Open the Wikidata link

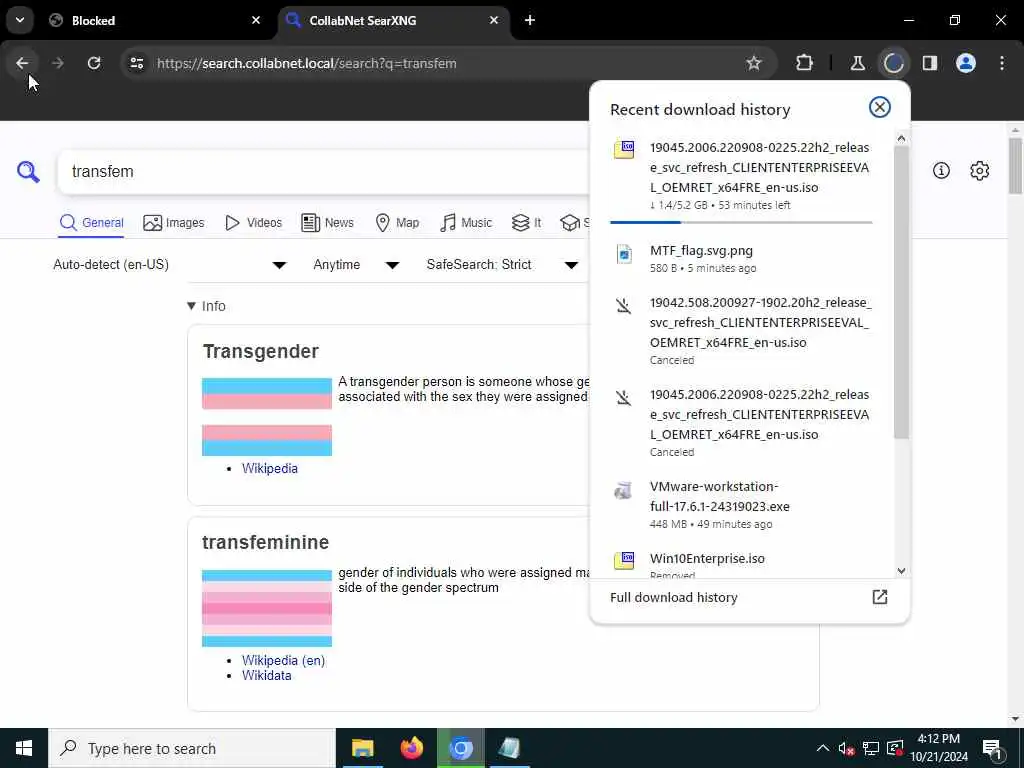[266, 675]
